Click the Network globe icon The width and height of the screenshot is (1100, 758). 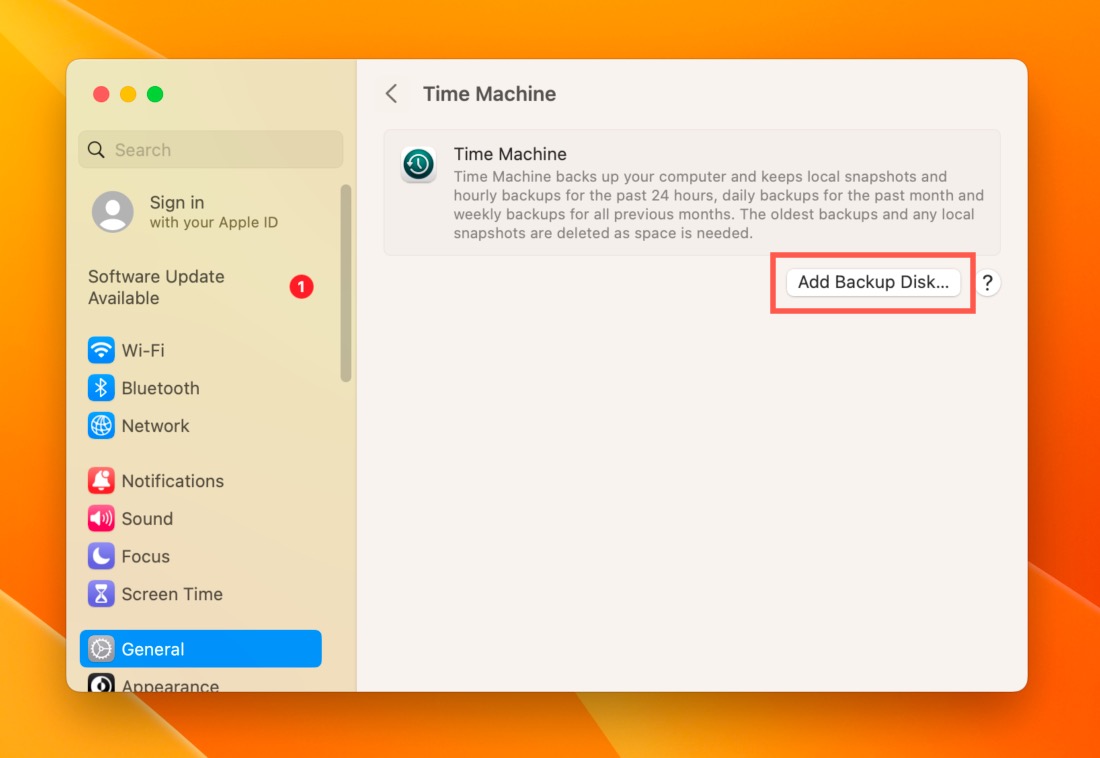tap(101, 426)
